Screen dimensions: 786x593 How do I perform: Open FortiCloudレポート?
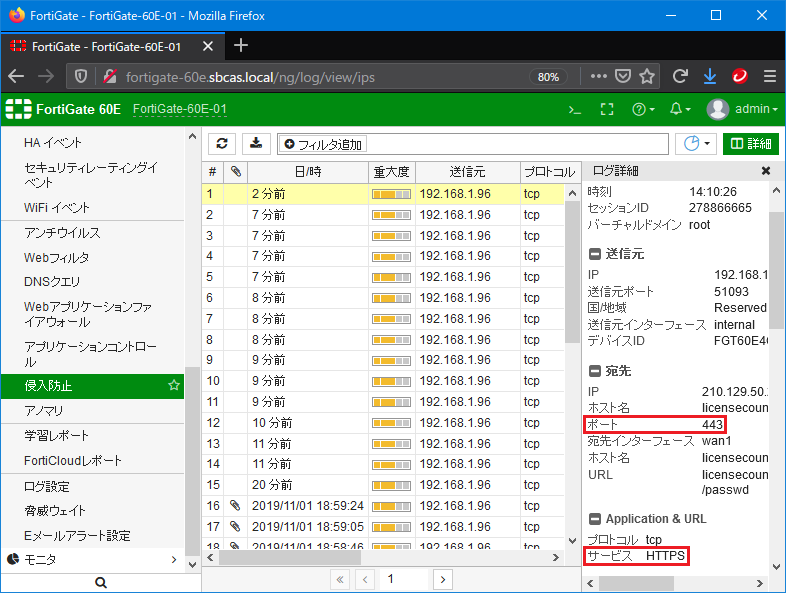coord(73,461)
